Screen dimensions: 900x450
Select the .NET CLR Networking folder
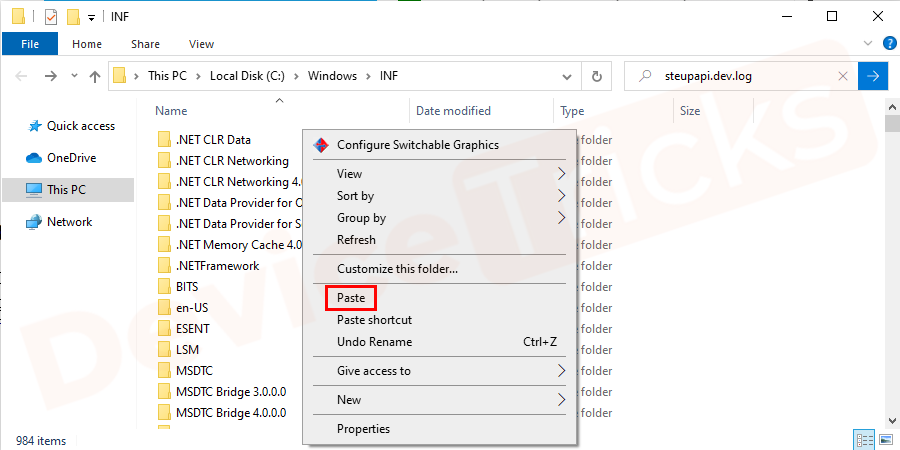(232, 161)
